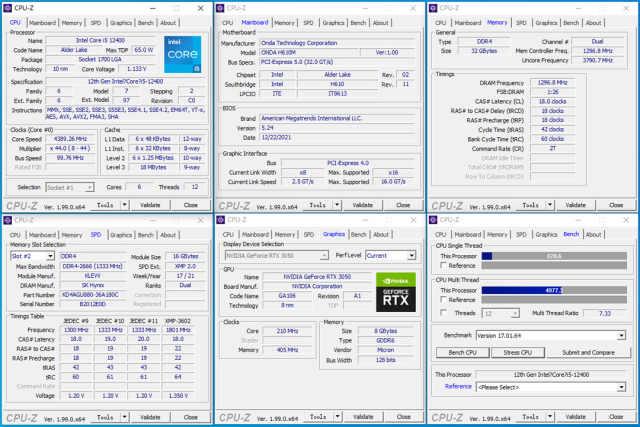Click the processor Name field Intel Core i5 12400
Viewport: 640px width, 427px height.
coord(100,40)
